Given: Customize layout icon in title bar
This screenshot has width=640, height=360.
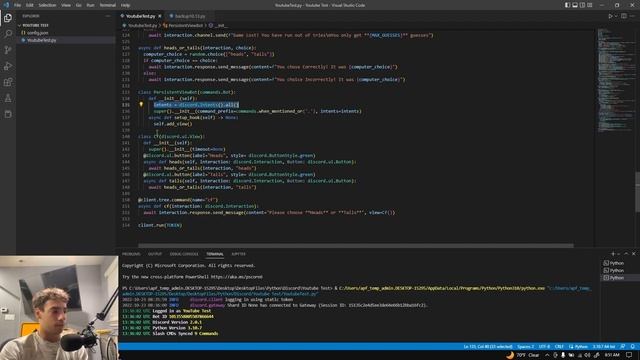Looking at the screenshot, I should [x=590, y=5].
